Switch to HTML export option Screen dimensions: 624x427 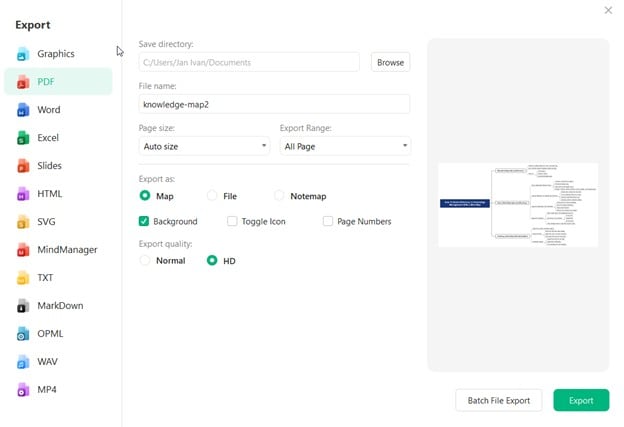(58, 194)
